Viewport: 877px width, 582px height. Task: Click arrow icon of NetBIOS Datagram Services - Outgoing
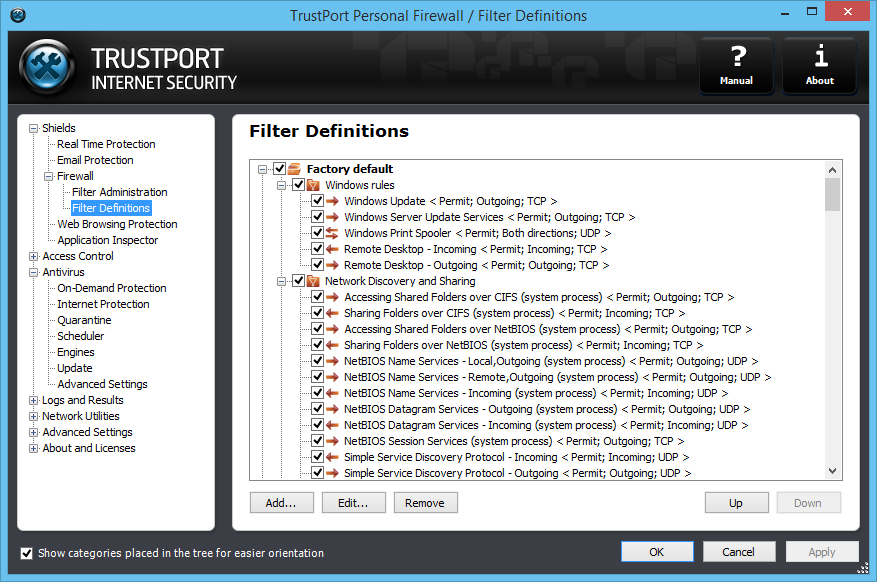point(332,409)
